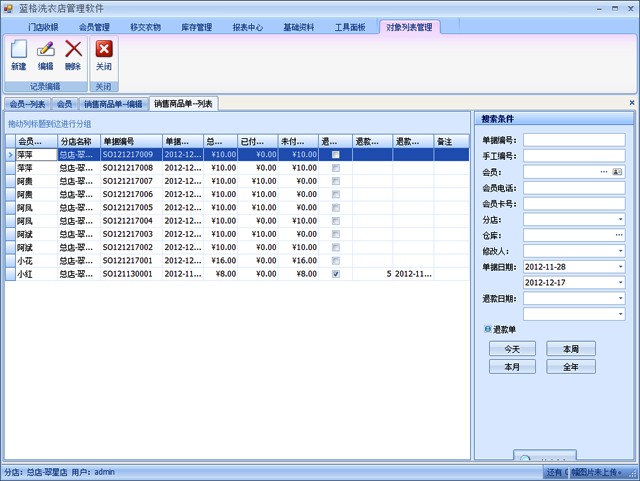Uncheck refund checkbox for row SO121130001
This screenshot has width=640, height=481.
tap(336, 274)
